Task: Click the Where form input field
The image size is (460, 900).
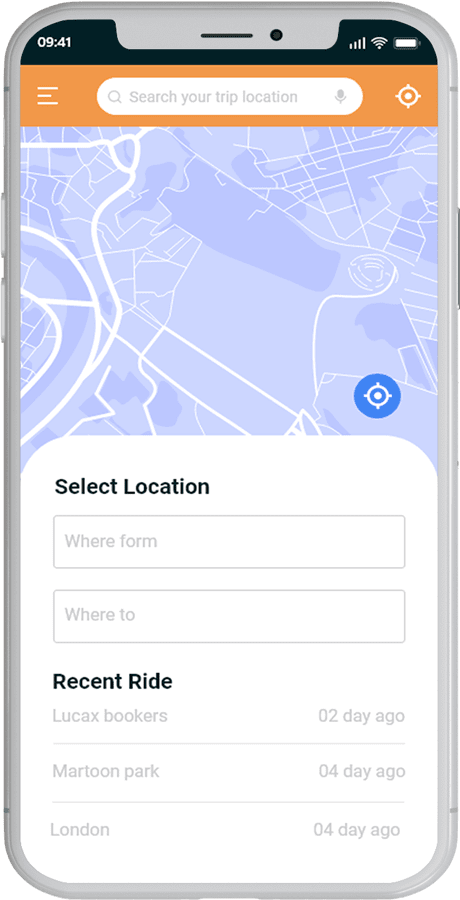Action: click(229, 542)
